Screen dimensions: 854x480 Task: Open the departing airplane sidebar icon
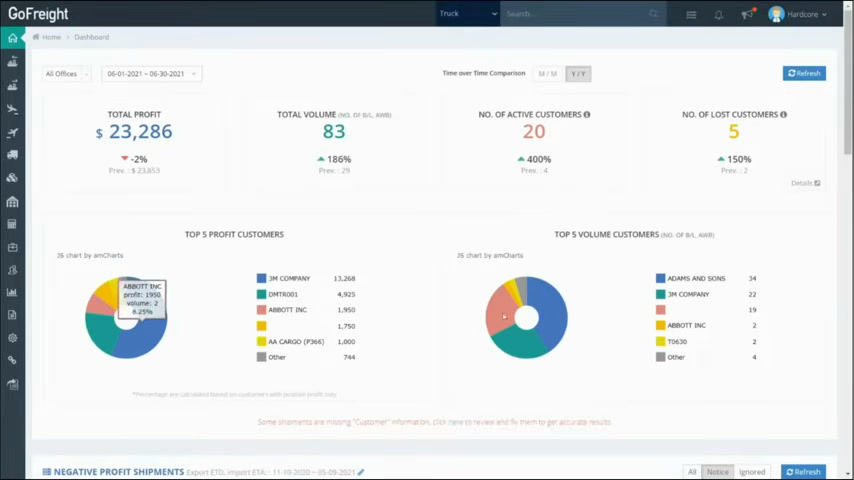click(x=12, y=132)
